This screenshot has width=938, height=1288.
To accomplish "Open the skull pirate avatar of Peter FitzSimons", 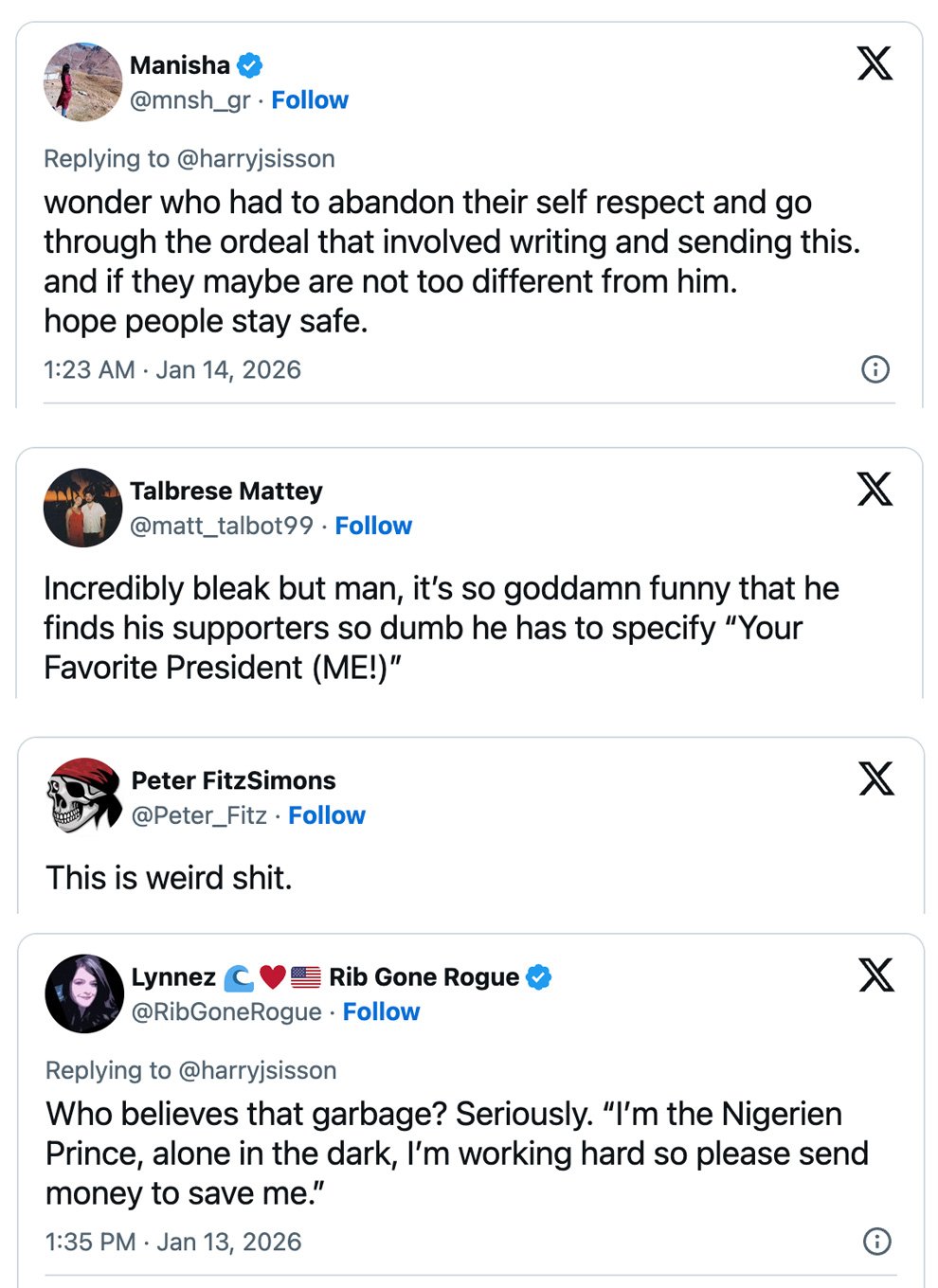I will click(x=84, y=796).
